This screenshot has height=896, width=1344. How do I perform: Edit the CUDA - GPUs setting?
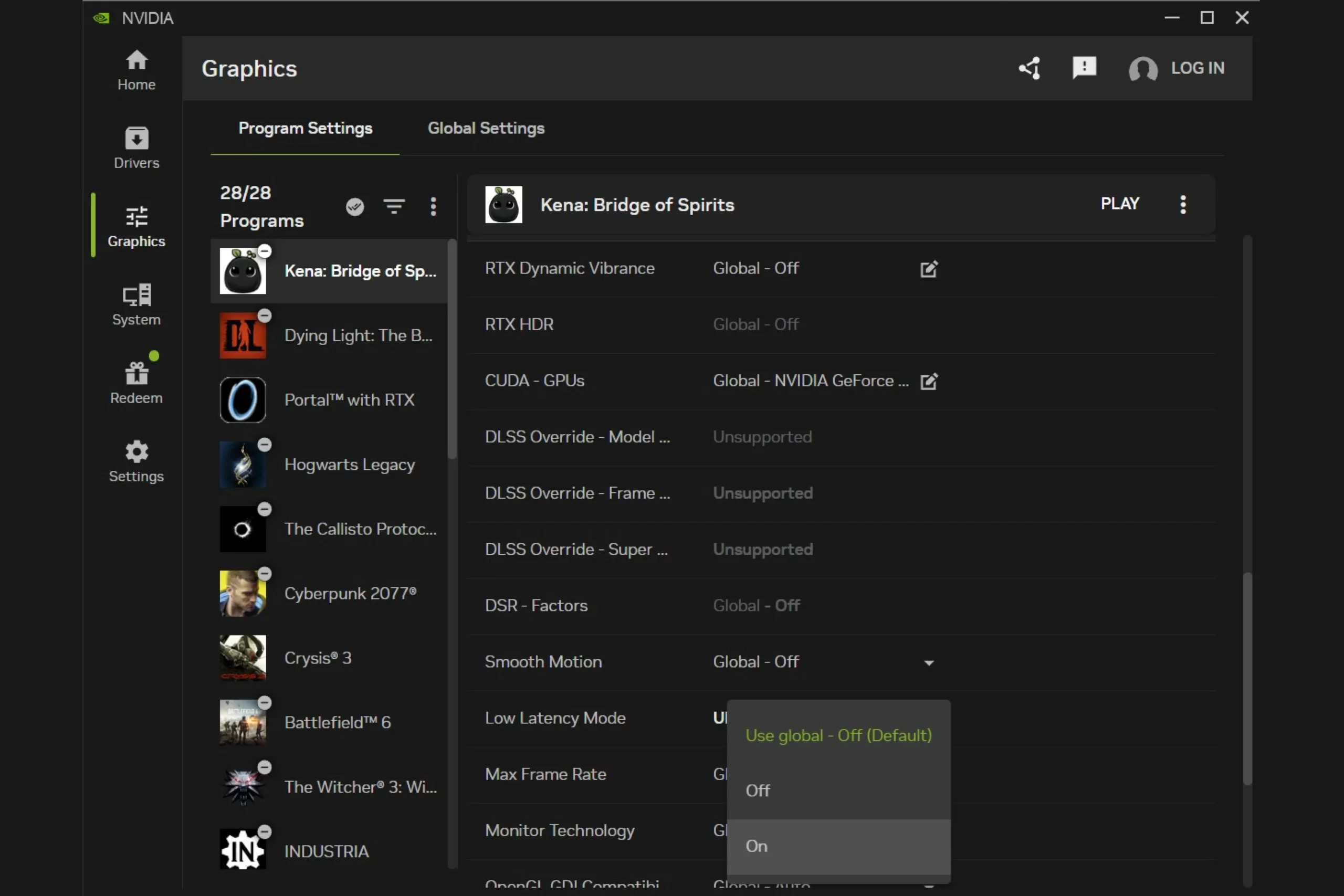[929, 381]
